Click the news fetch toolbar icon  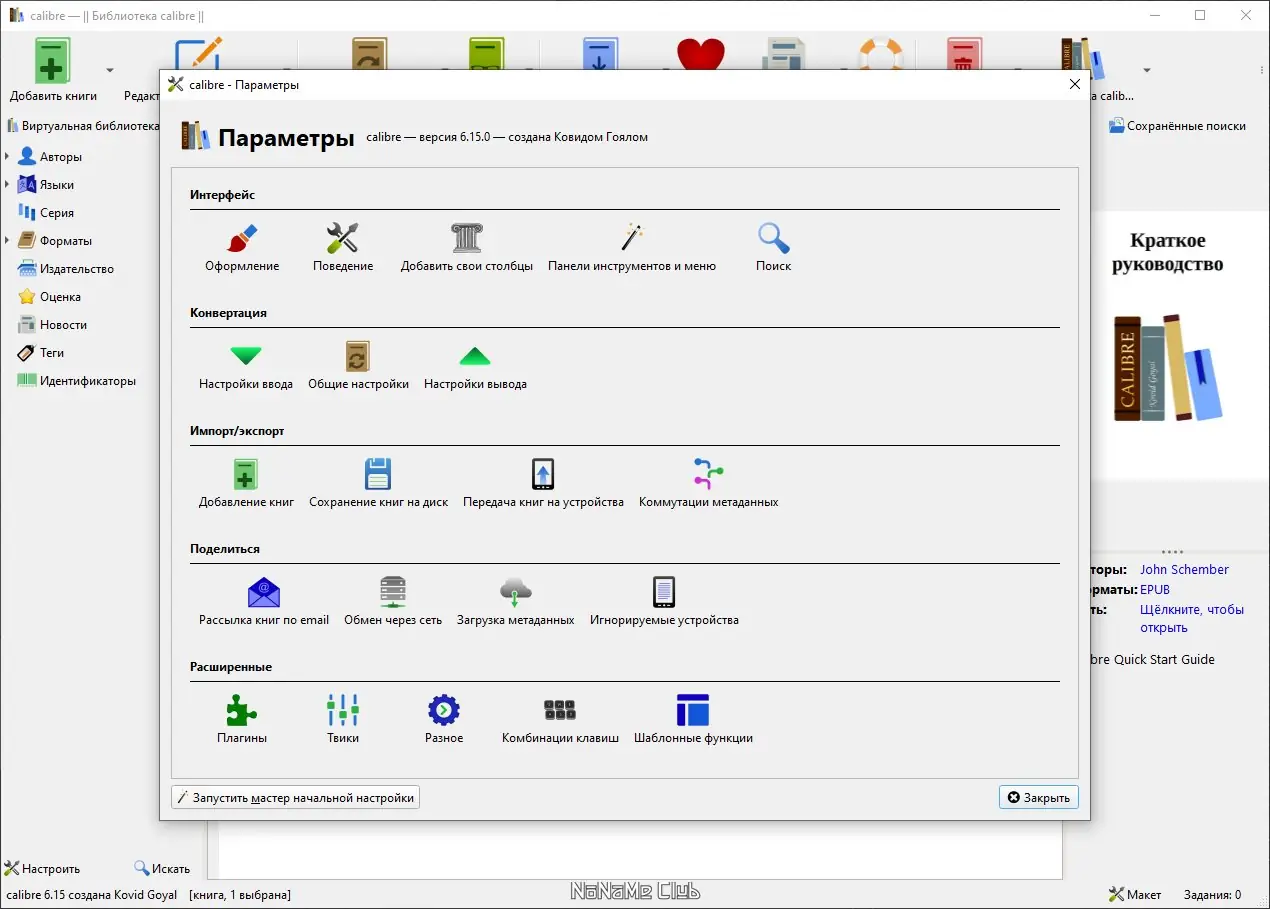[785, 55]
